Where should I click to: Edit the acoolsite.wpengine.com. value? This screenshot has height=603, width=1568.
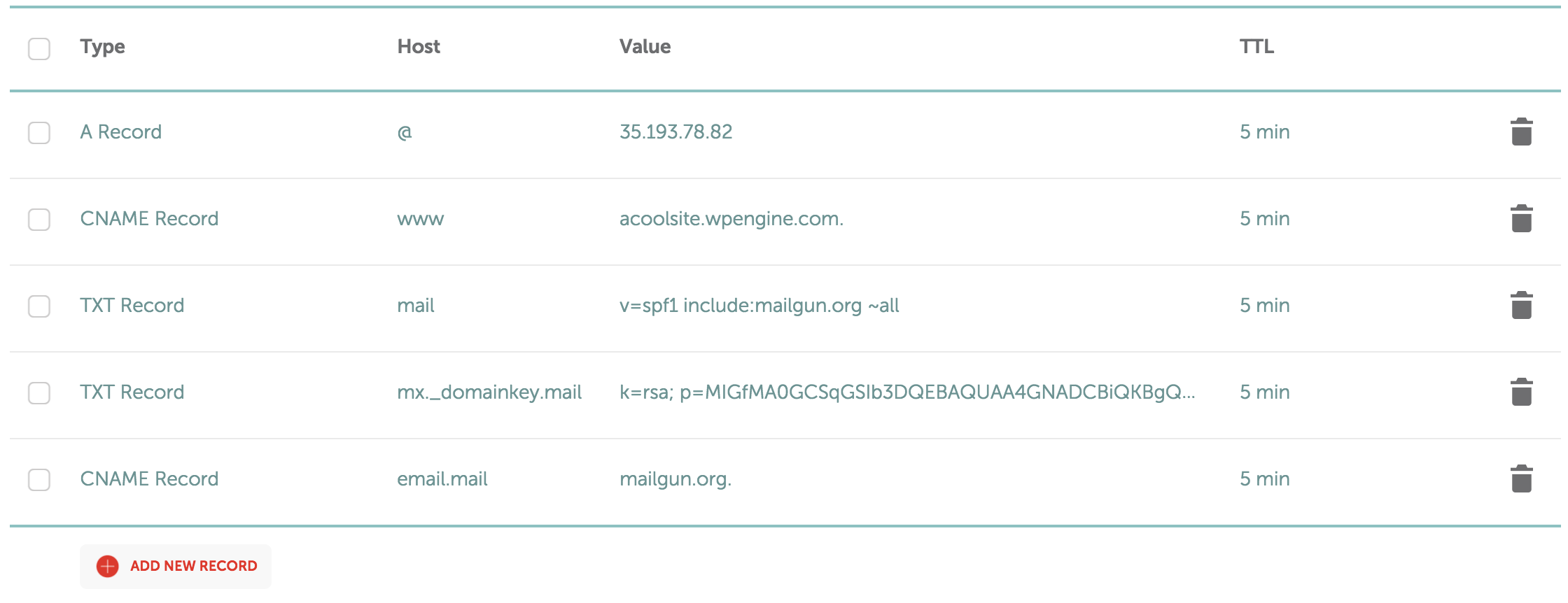[x=731, y=219]
